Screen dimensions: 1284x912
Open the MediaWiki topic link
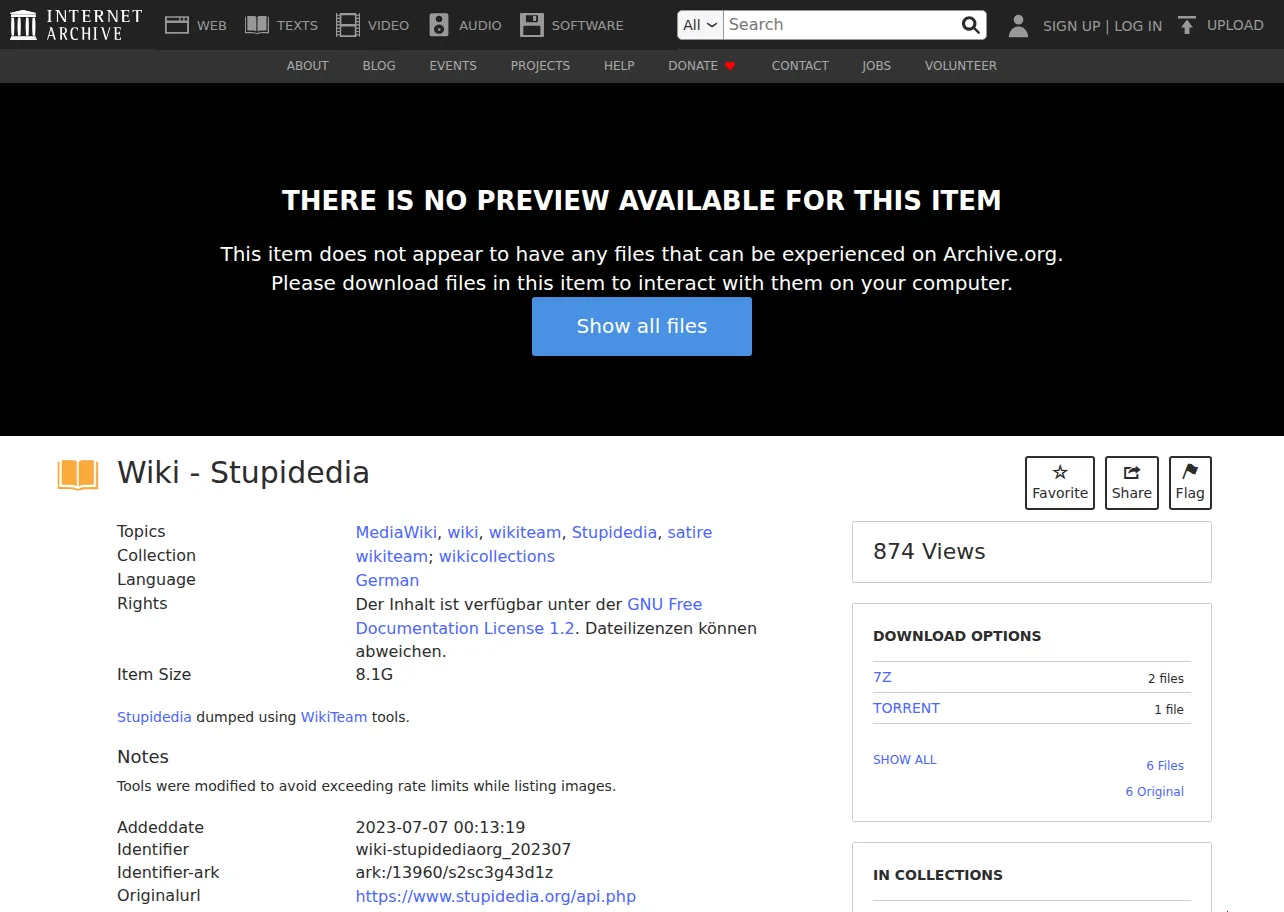tap(397, 532)
